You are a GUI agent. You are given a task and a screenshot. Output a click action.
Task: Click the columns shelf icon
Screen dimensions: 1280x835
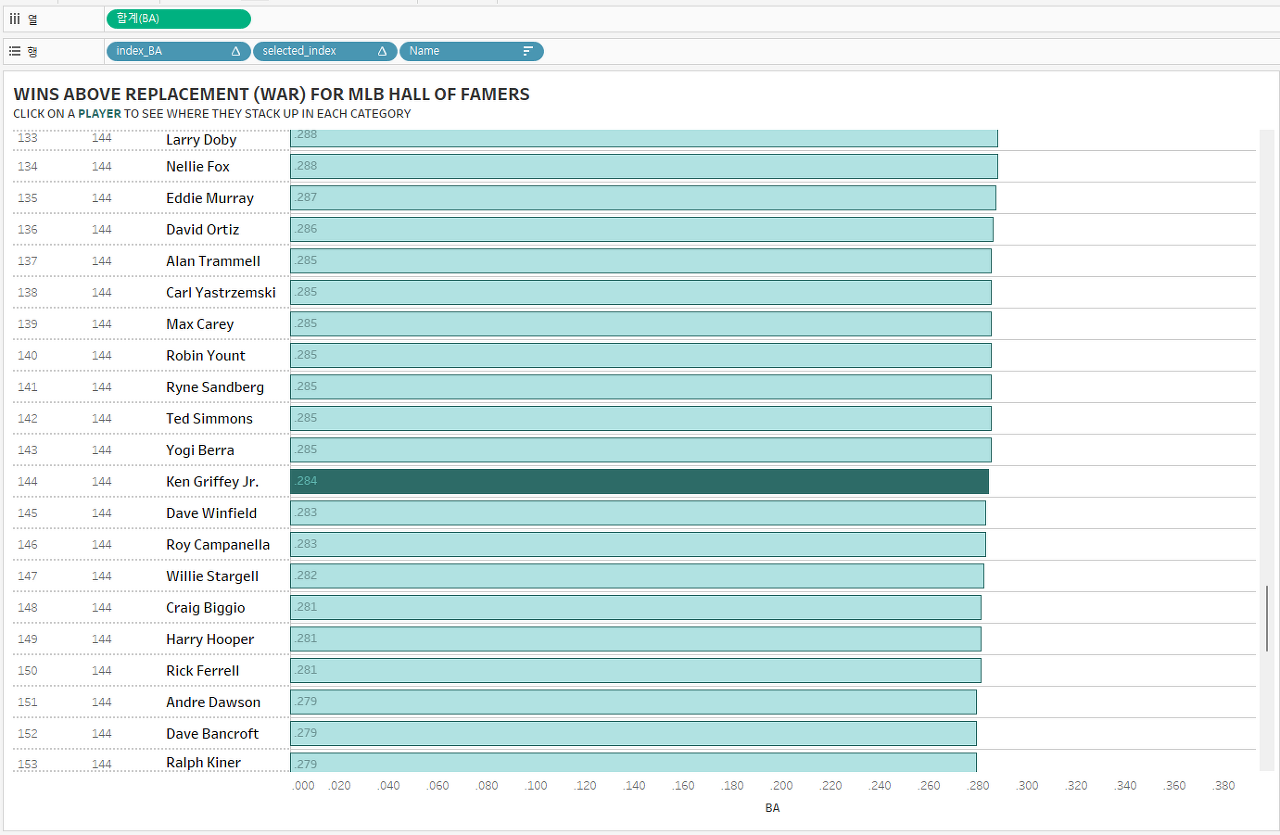pyautogui.click(x=14, y=19)
